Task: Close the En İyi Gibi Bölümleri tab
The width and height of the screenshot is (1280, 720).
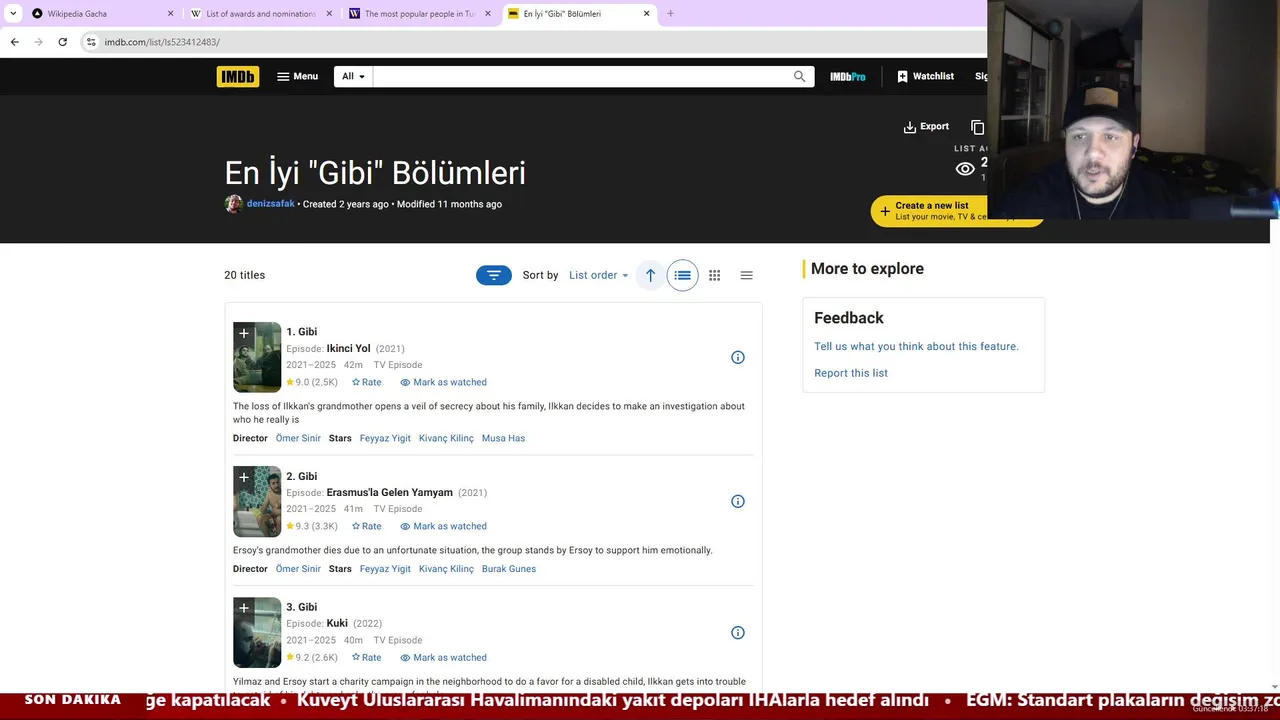Action: tap(646, 14)
